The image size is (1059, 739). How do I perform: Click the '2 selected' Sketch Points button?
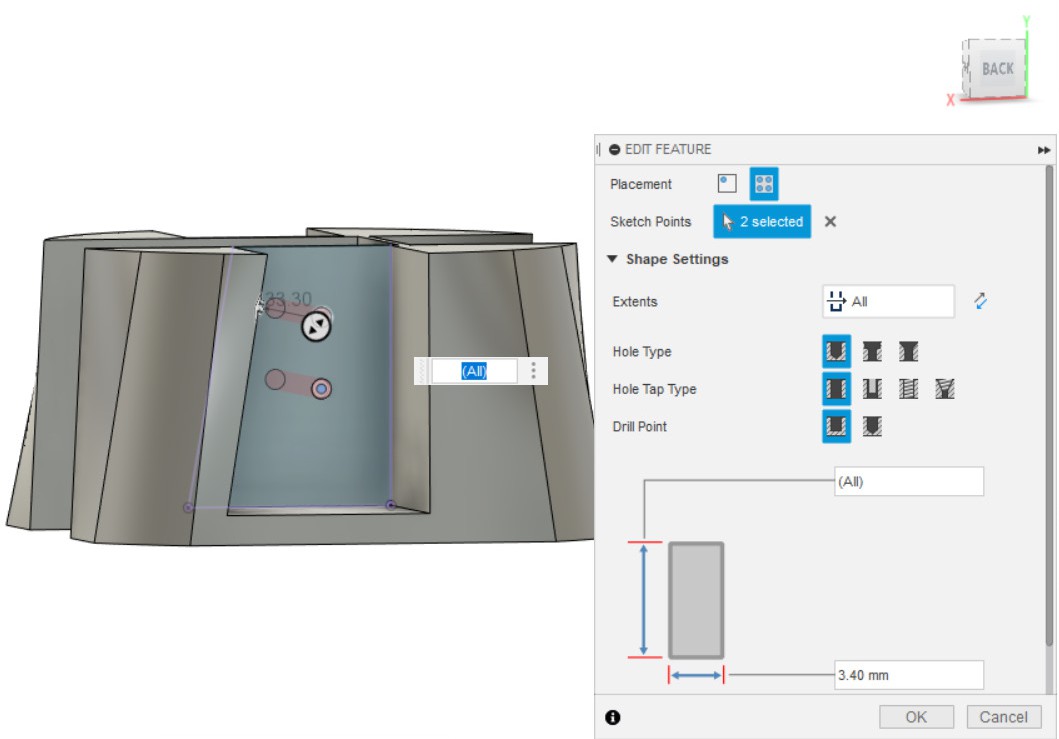pyautogui.click(x=762, y=222)
